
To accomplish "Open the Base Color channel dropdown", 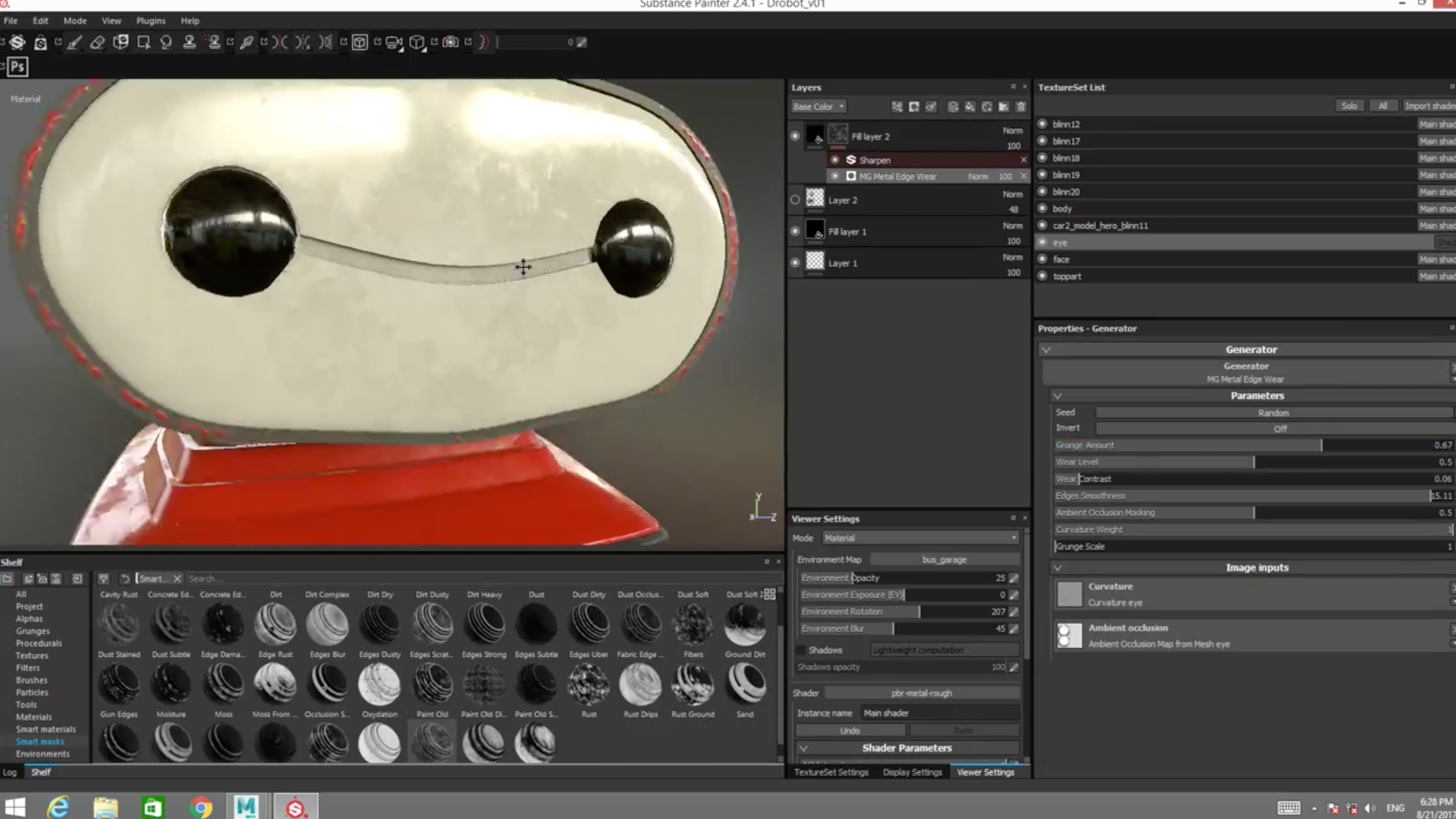I will tap(818, 107).
